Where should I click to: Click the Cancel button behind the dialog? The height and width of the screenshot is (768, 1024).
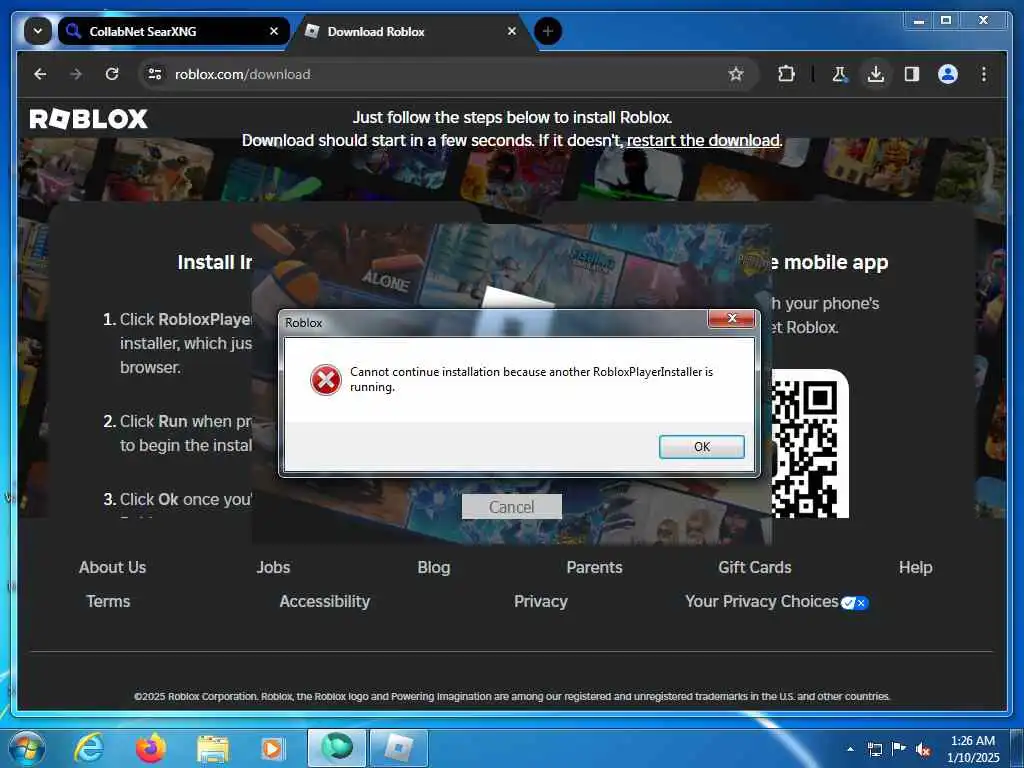coord(511,507)
